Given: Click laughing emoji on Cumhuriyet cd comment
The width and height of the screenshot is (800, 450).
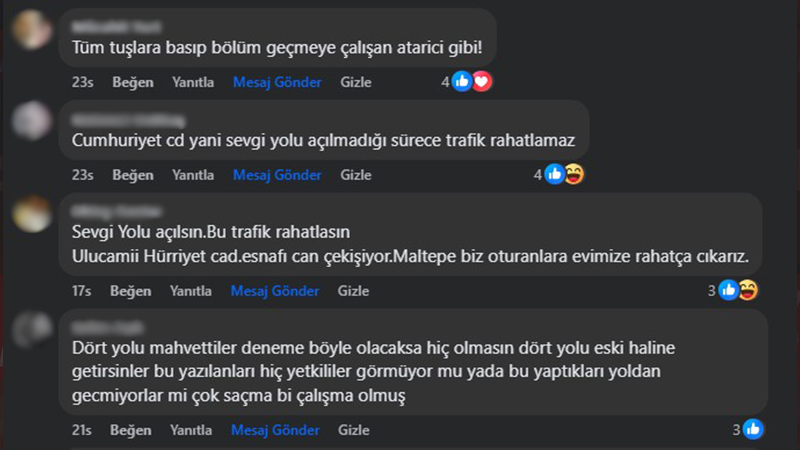Looking at the screenshot, I should click(574, 174).
